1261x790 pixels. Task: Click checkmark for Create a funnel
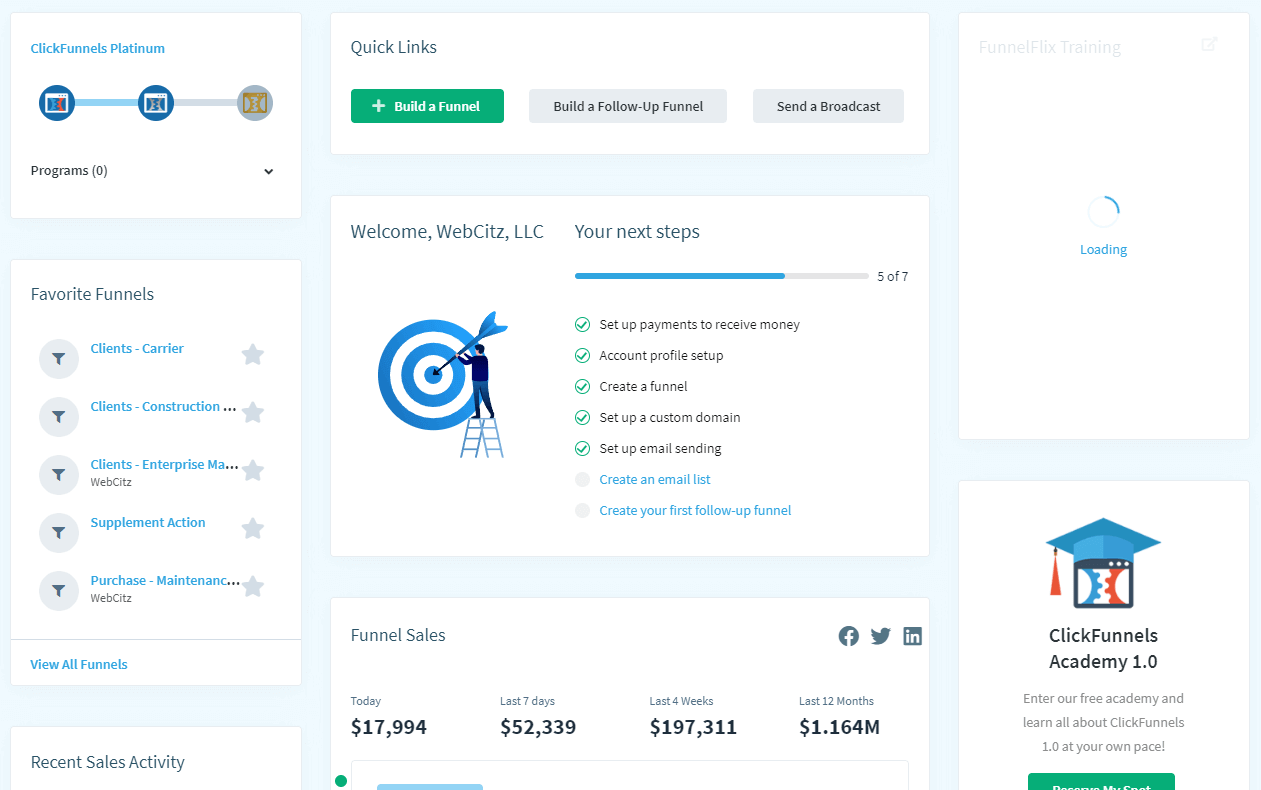tap(582, 387)
